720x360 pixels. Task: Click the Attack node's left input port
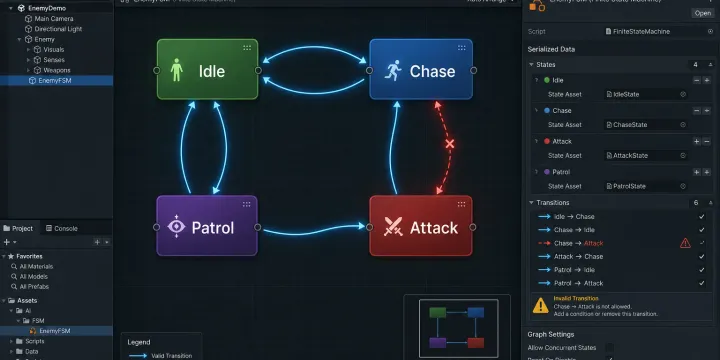point(369,227)
